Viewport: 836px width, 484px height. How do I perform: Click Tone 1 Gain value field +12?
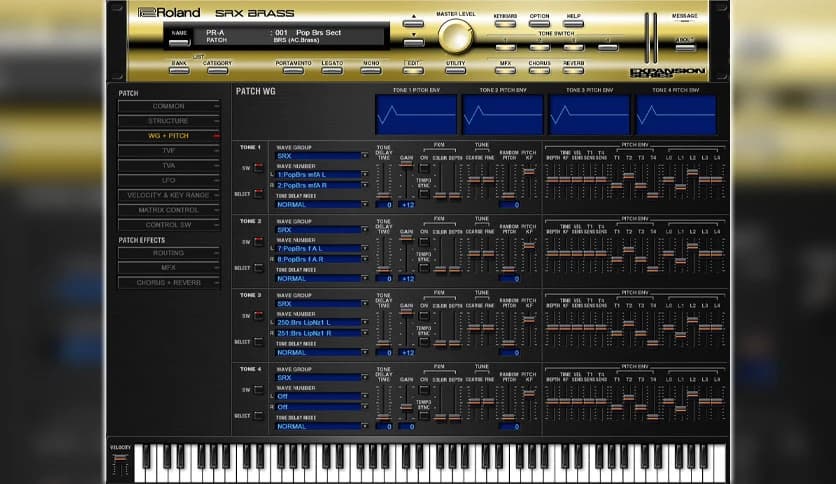tap(407, 205)
